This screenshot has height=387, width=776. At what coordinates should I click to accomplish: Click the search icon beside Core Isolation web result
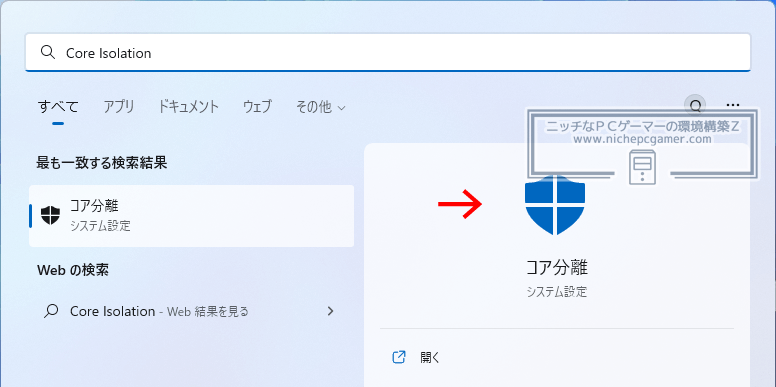(x=51, y=311)
